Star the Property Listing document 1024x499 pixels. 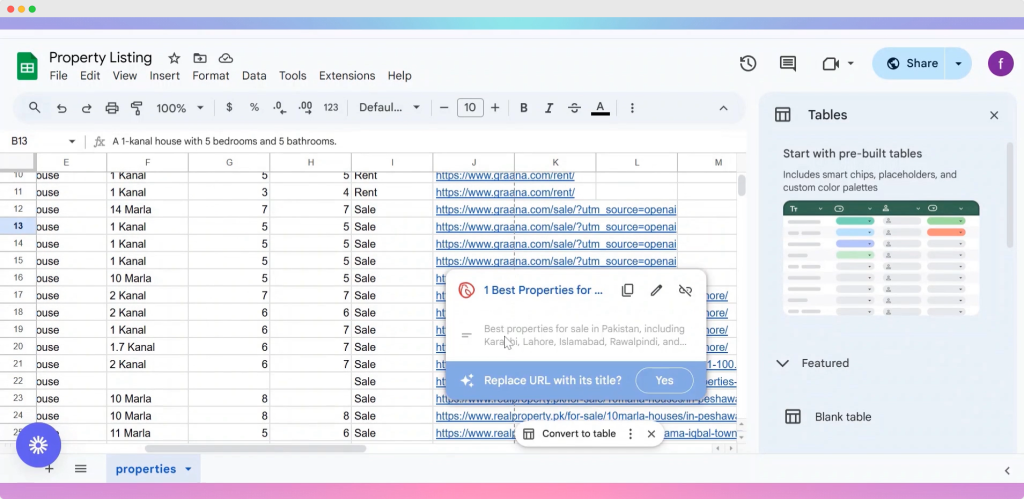click(174, 58)
